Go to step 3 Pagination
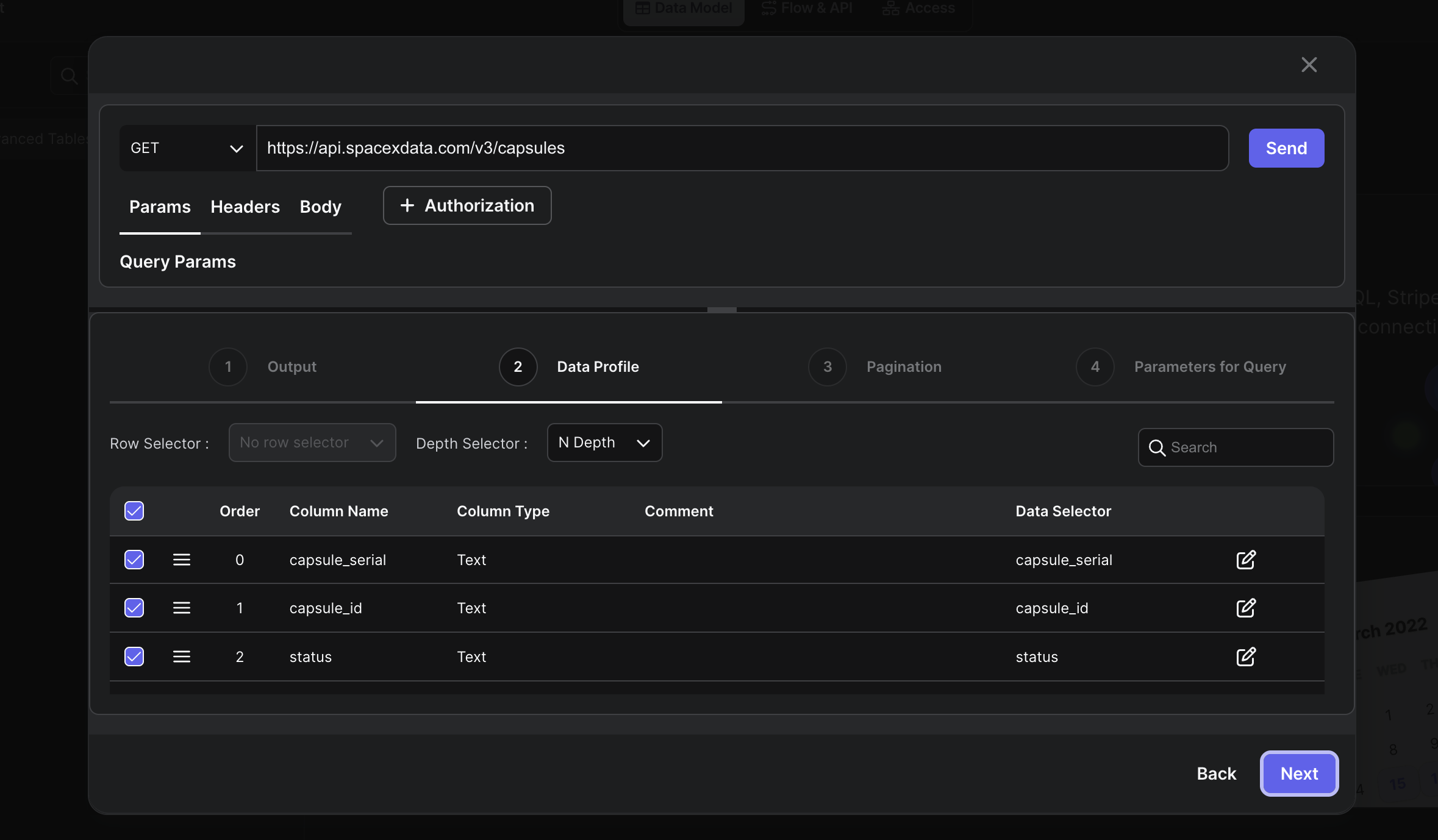The width and height of the screenshot is (1438, 840). tap(875, 366)
